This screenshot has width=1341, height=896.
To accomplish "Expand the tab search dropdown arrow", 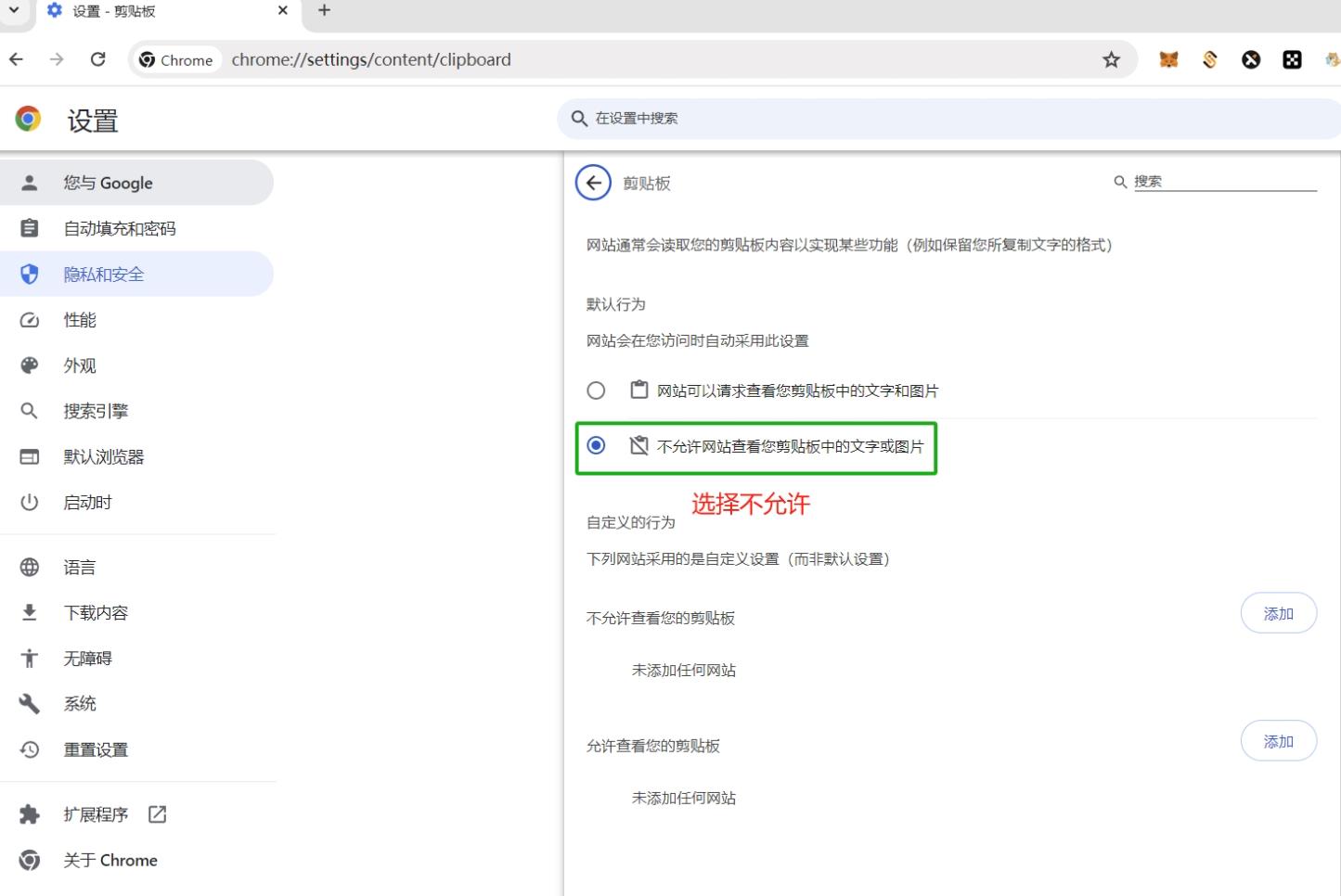I will click(x=14, y=10).
